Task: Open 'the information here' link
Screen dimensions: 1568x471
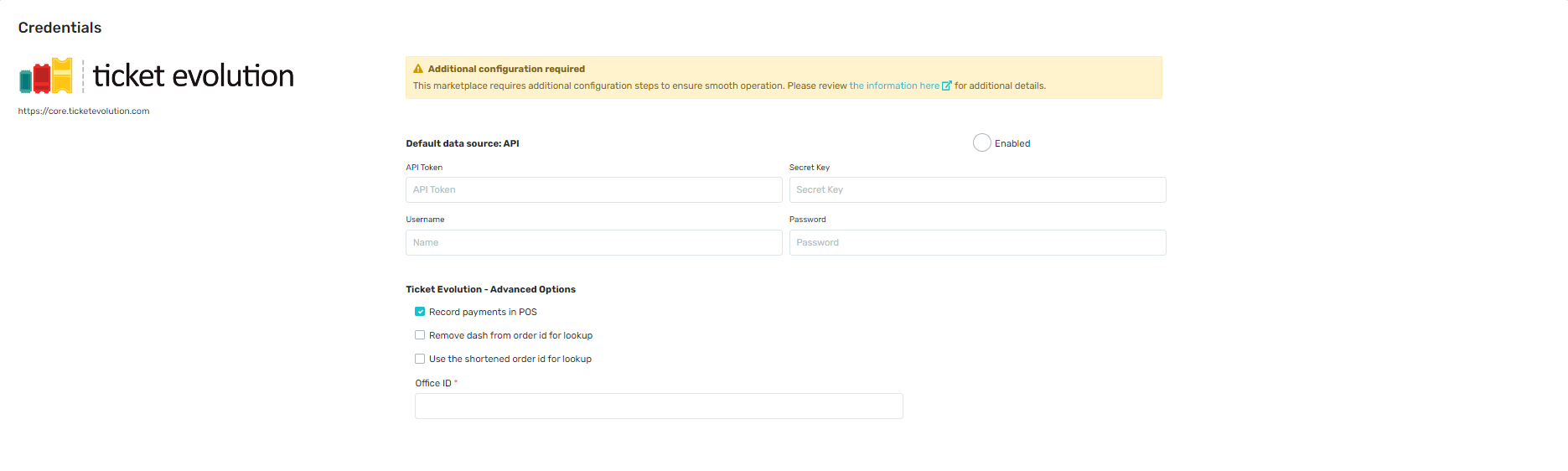Action: click(894, 85)
